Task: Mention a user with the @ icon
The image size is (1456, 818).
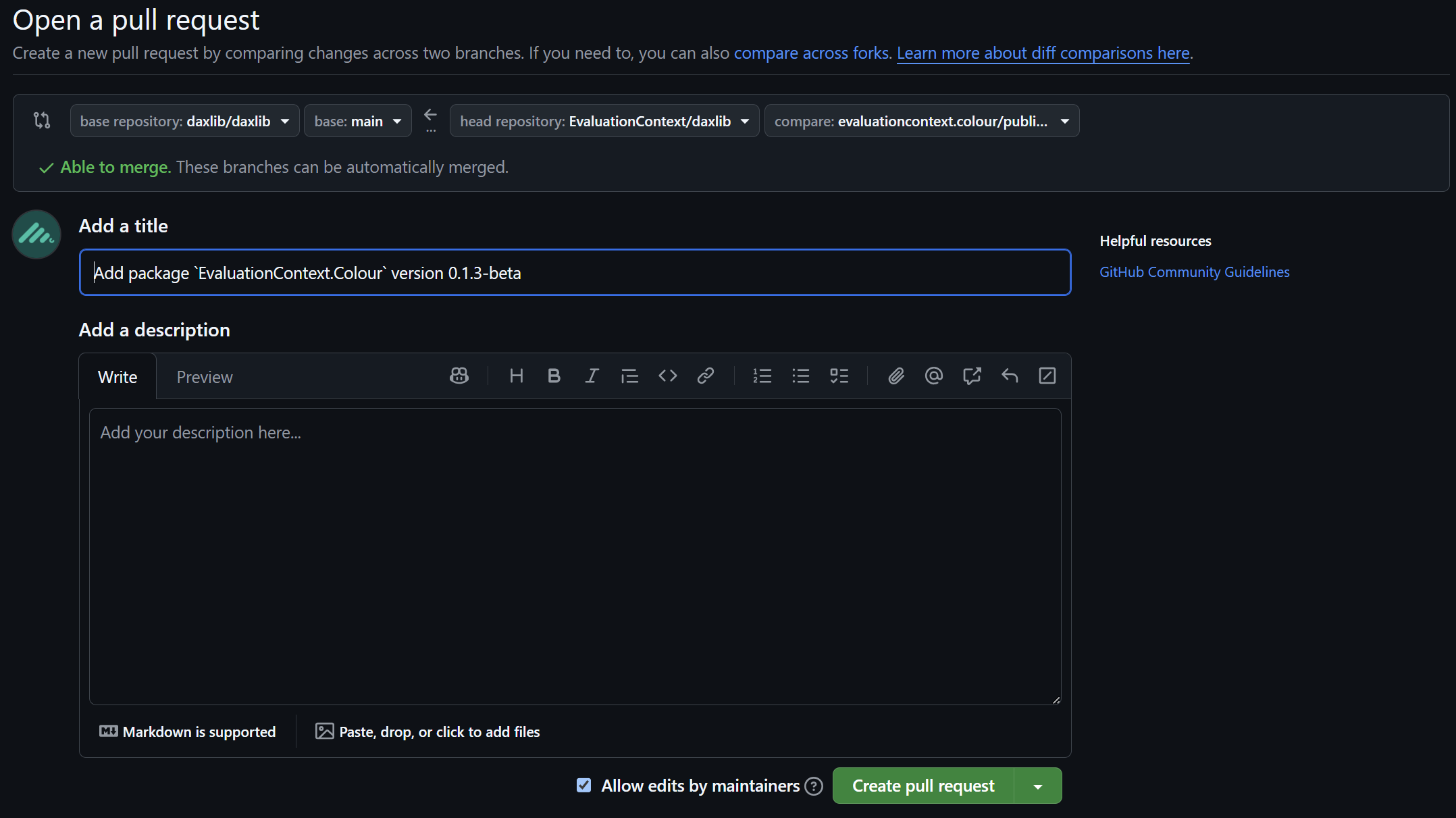Action: (x=934, y=376)
